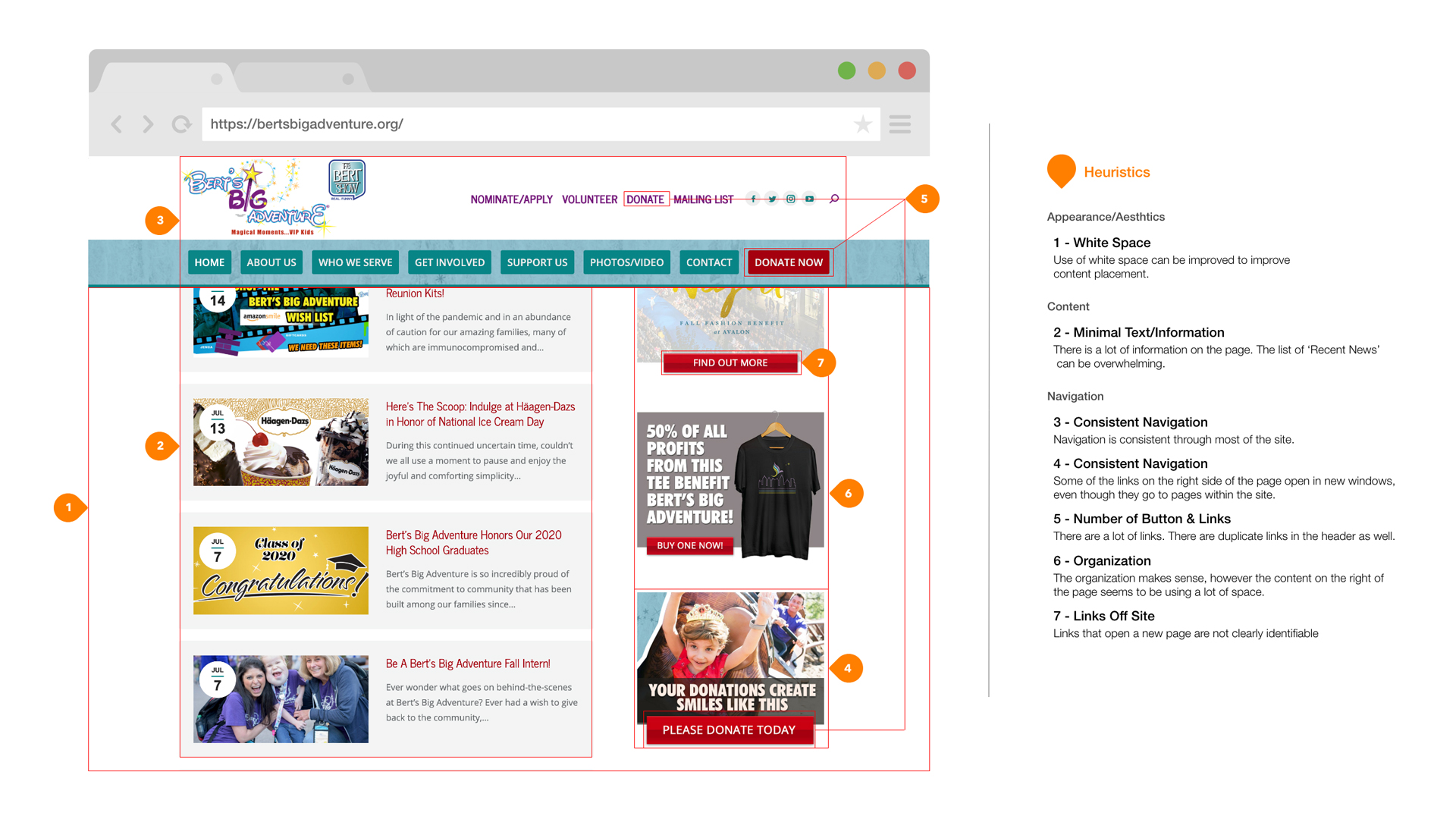Image resolution: width=1456 pixels, height=819 pixels.
Task: Open the ABOUT US menu item
Action: coord(271,262)
